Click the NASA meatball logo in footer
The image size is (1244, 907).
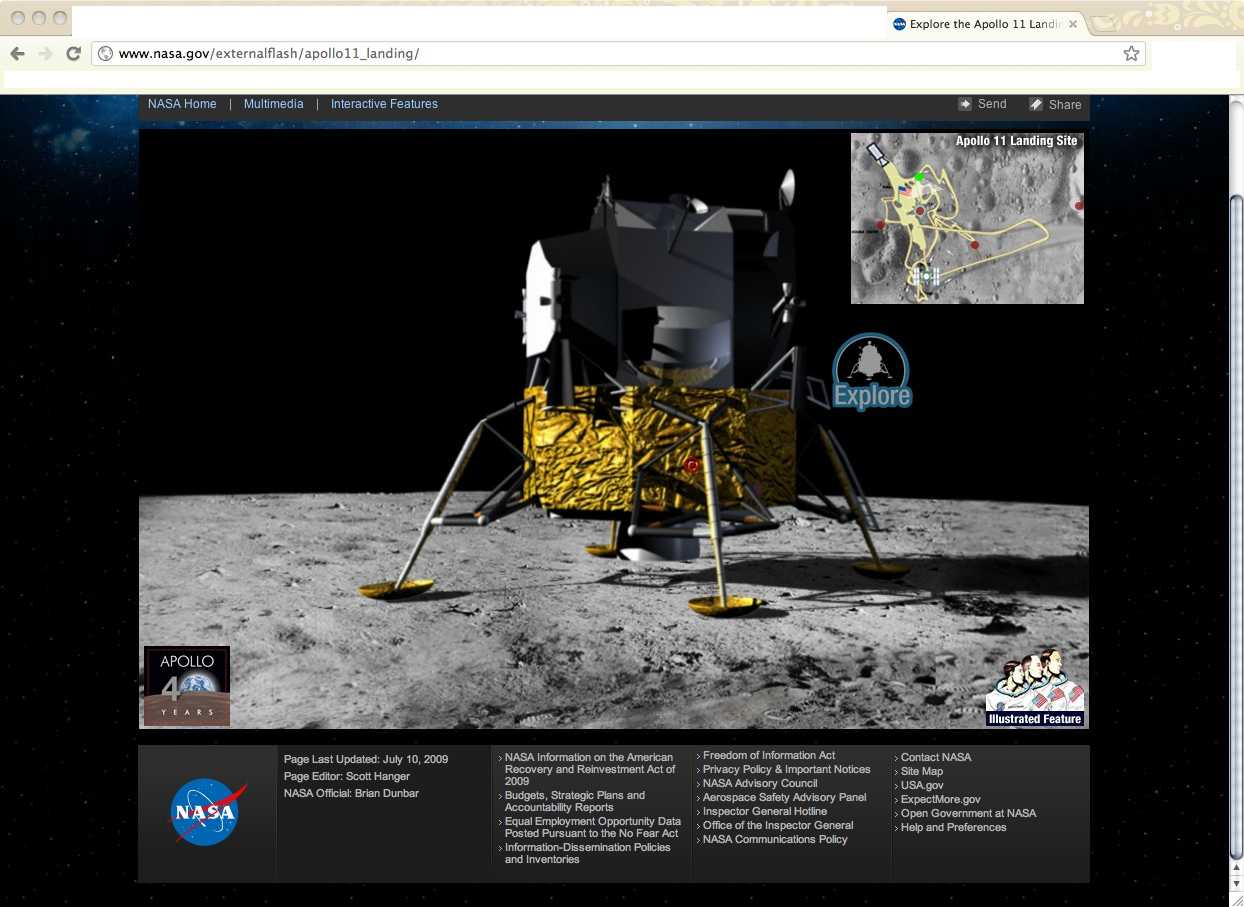pyautogui.click(x=208, y=812)
